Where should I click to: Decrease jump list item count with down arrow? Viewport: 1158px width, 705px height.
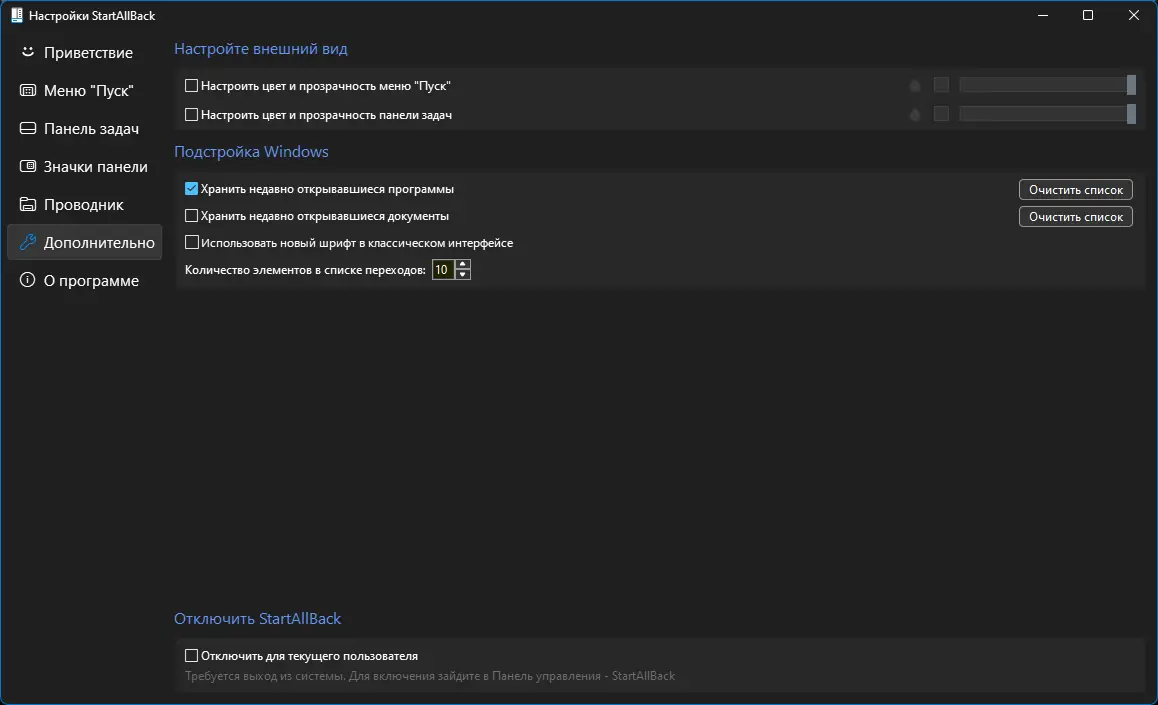click(462, 275)
